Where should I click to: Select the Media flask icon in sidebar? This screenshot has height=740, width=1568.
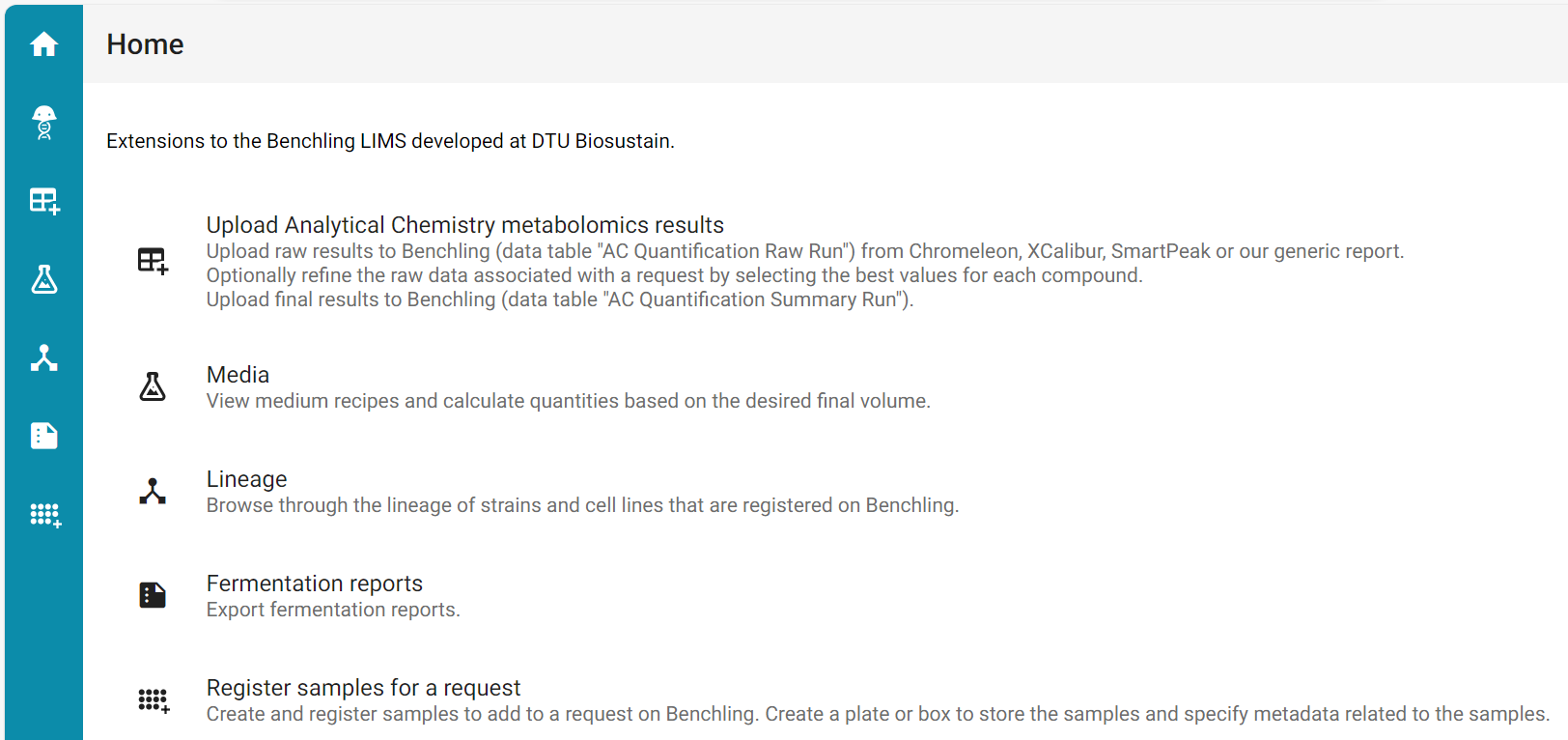click(43, 279)
